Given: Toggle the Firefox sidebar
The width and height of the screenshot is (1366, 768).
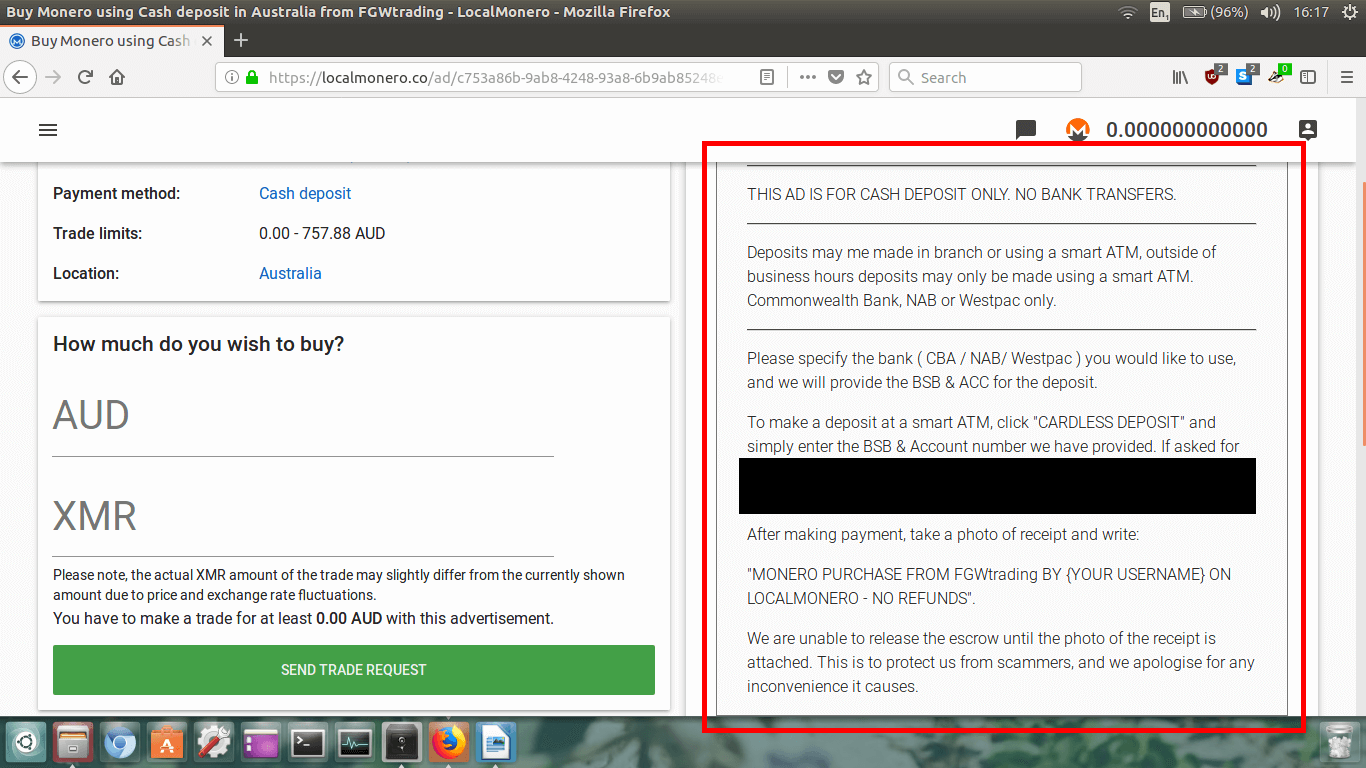Looking at the screenshot, I should (x=1307, y=77).
